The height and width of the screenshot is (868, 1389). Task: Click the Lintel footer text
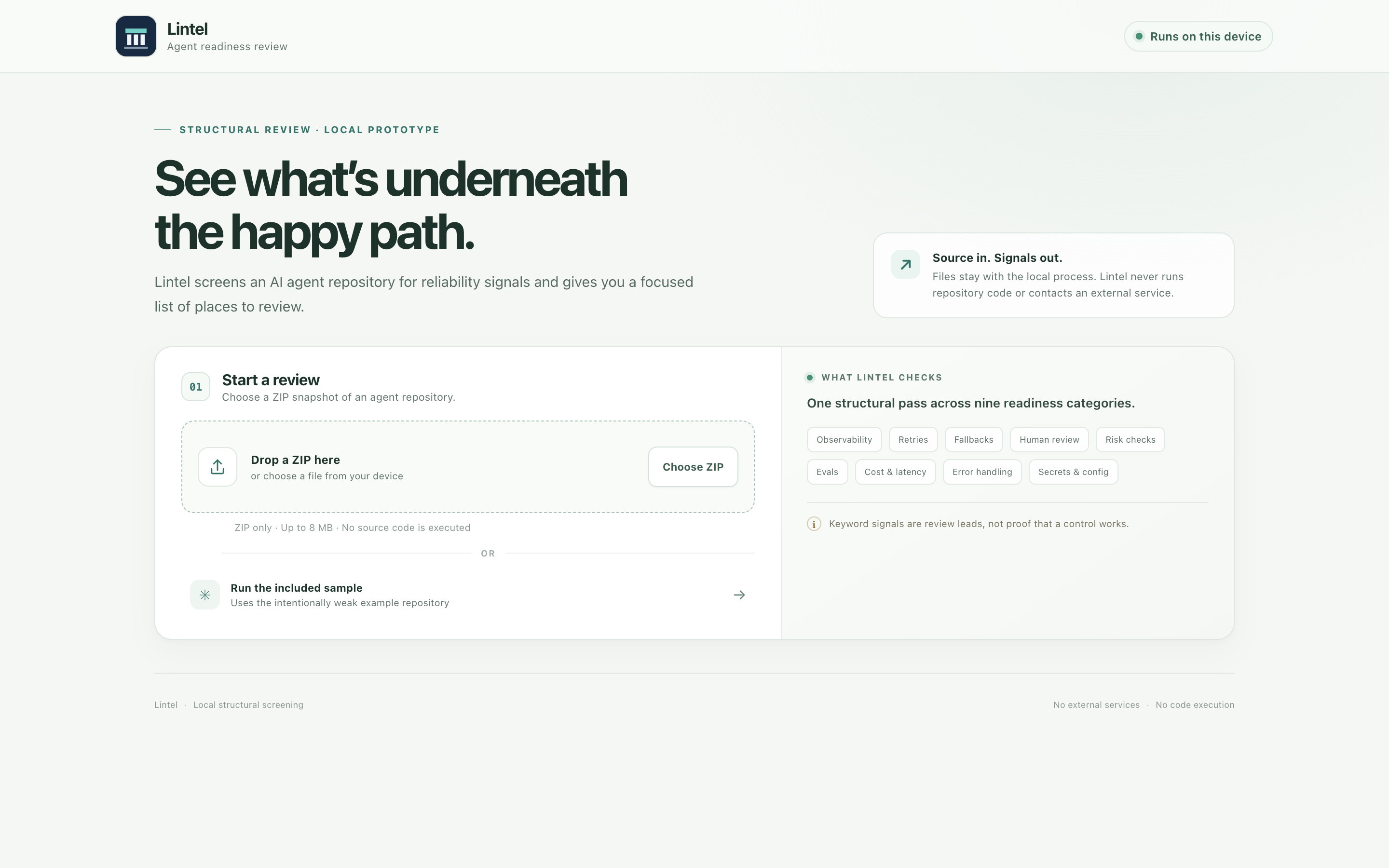point(166,705)
